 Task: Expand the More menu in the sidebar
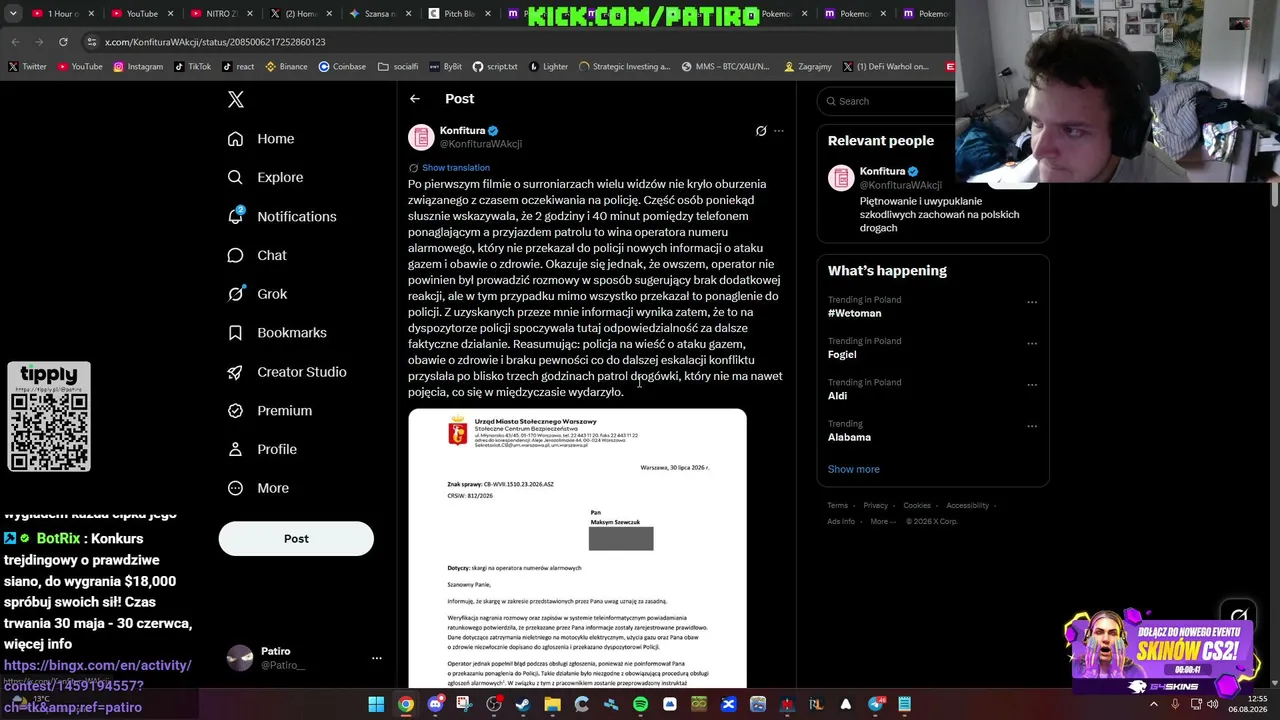coord(258,488)
